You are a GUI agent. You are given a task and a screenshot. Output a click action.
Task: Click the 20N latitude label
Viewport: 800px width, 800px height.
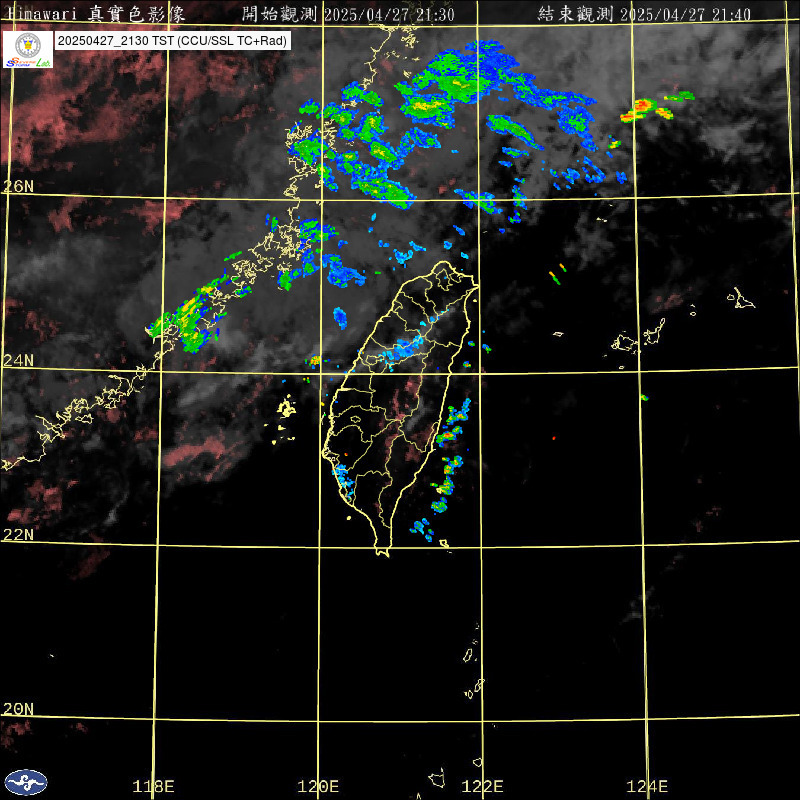18,709
